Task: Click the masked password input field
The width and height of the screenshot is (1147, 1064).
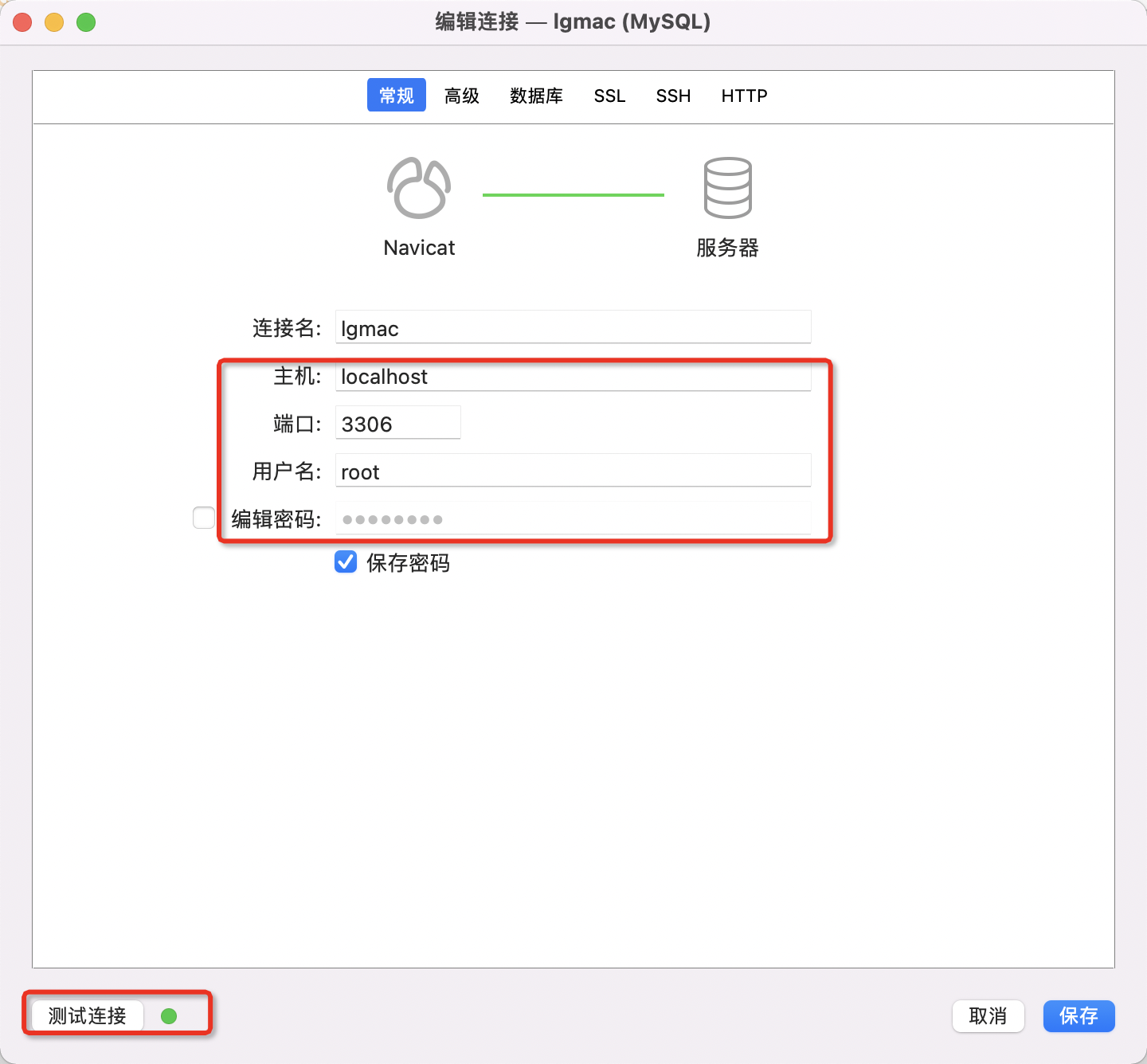Action: [x=573, y=518]
